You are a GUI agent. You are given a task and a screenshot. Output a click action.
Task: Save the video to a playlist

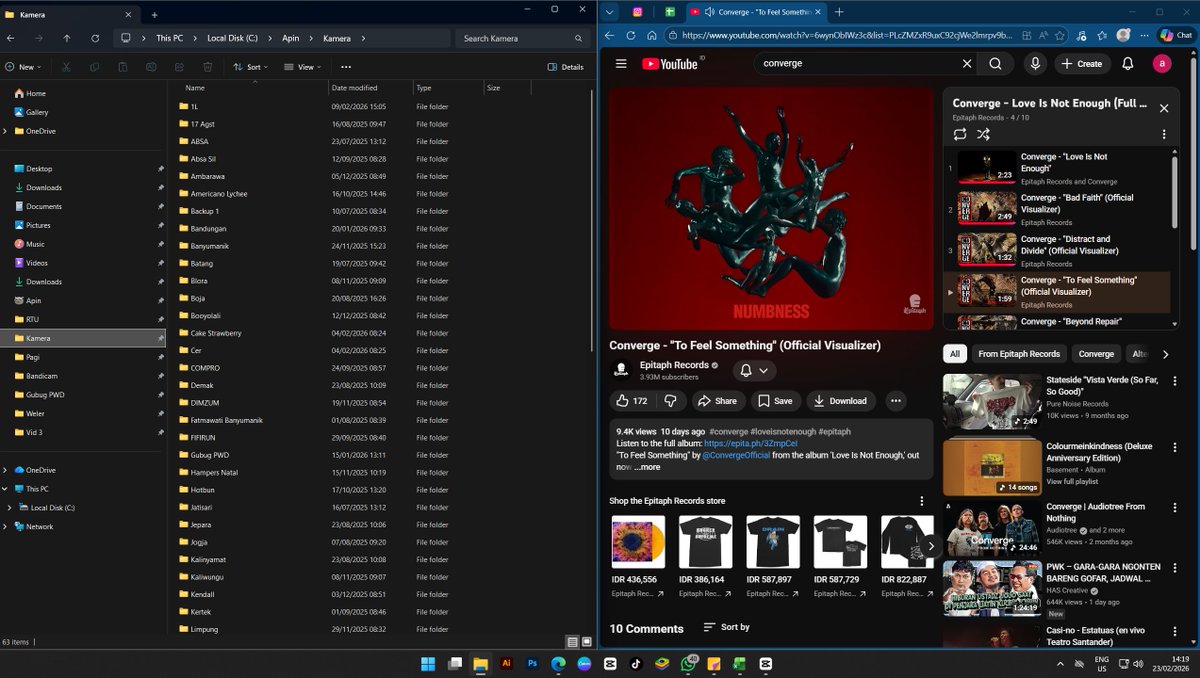click(775, 401)
